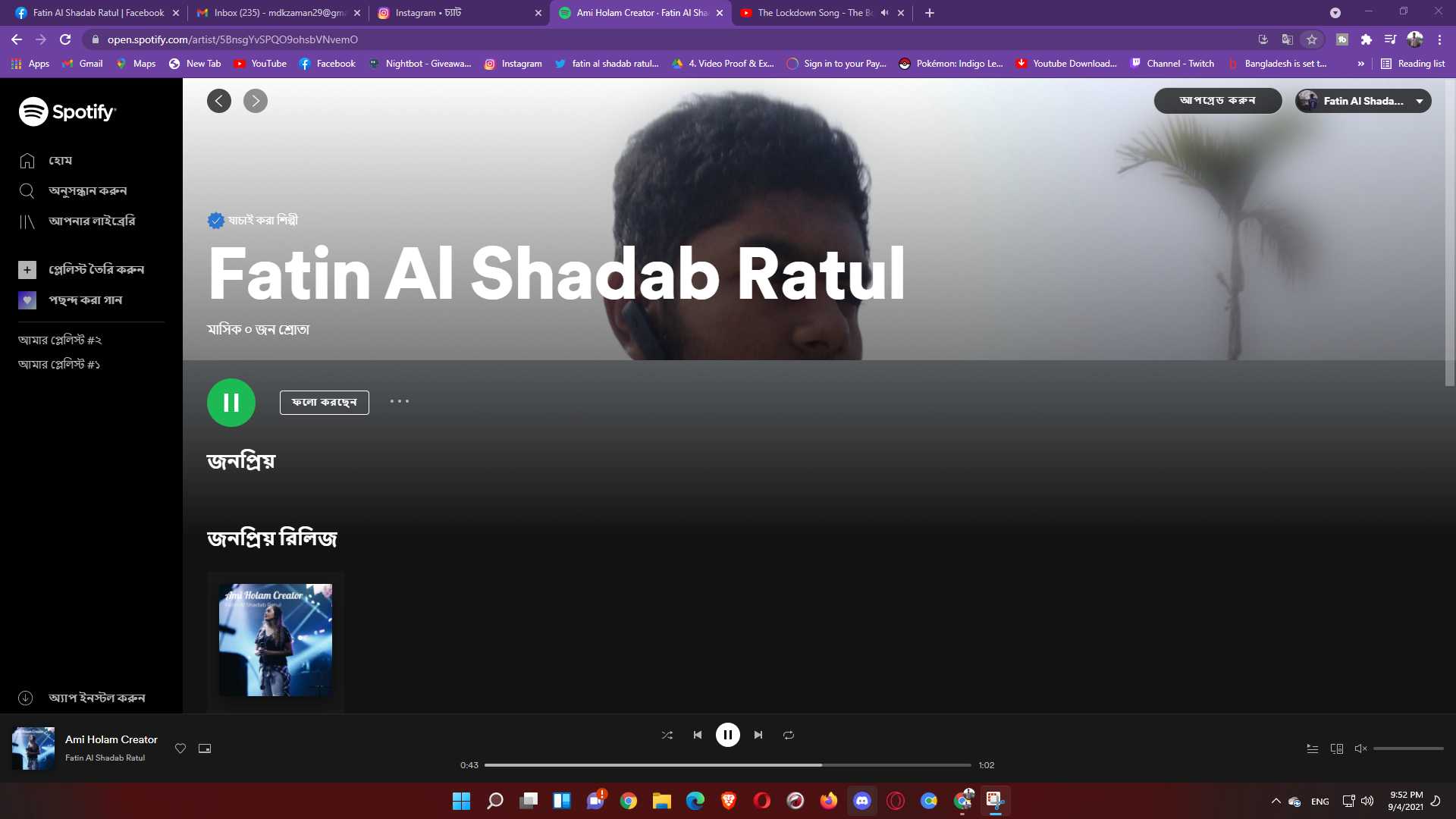Image resolution: width=1456 pixels, height=819 pixels.
Task: Open Chrome tab search dropdown arrow
Action: [x=1335, y=13]
